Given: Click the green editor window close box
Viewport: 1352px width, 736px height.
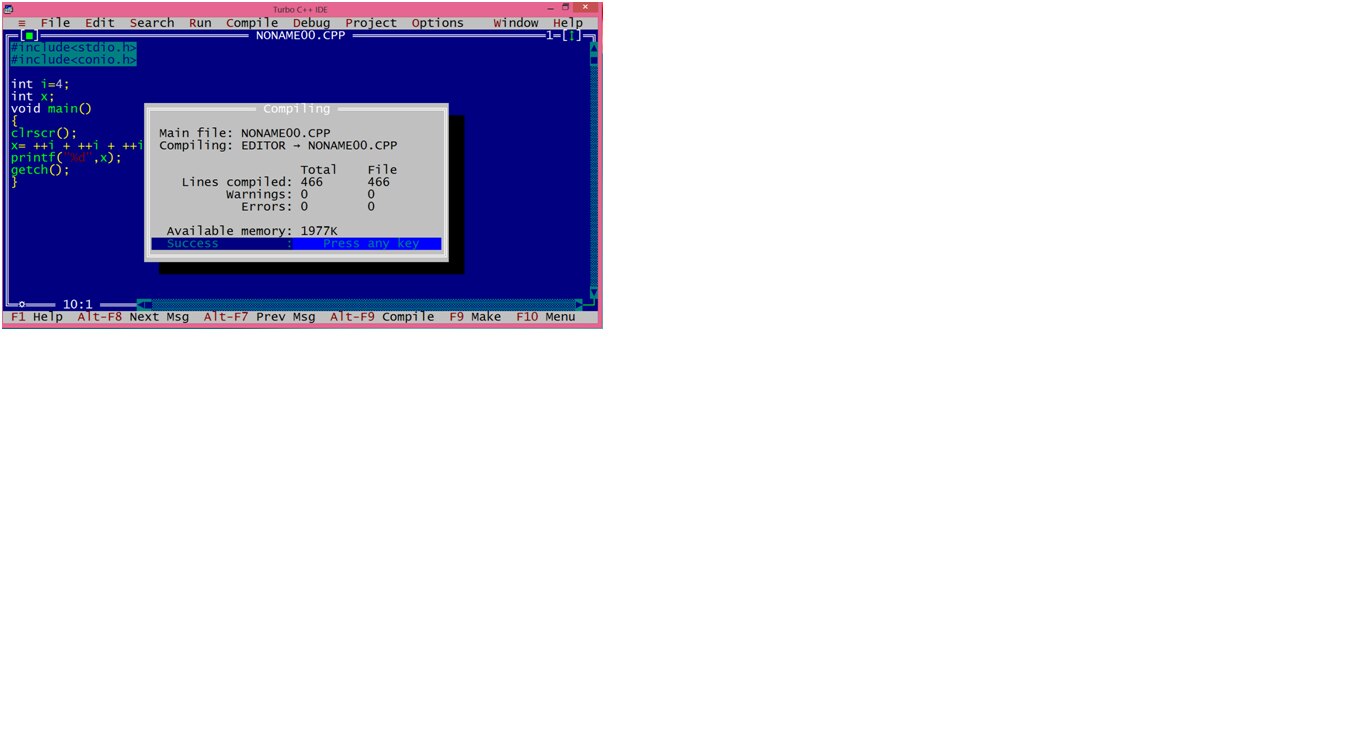Looking at the screenshot, I should pyautogui.click(x=30, y=35).
